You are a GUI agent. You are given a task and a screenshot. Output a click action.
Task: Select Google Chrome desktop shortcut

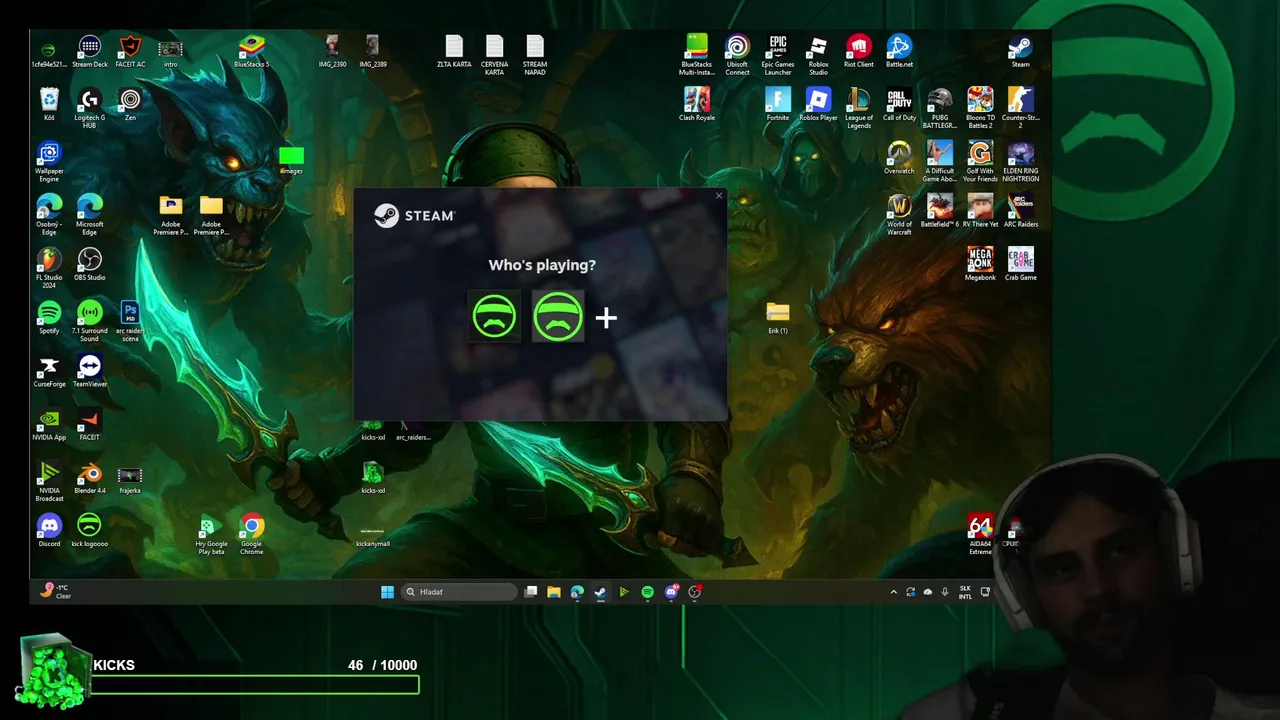251,535
